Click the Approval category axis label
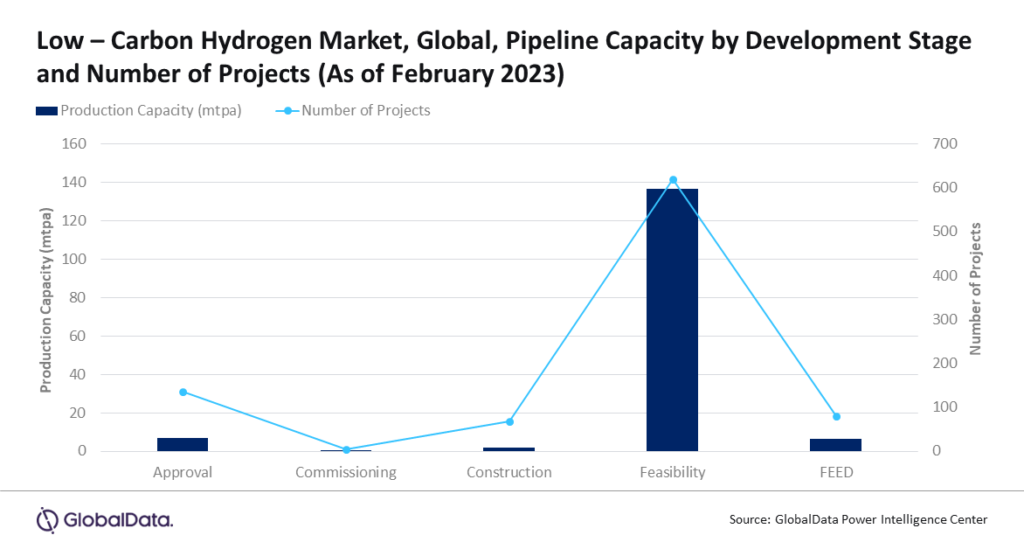1024x549 pixels. 183,472
